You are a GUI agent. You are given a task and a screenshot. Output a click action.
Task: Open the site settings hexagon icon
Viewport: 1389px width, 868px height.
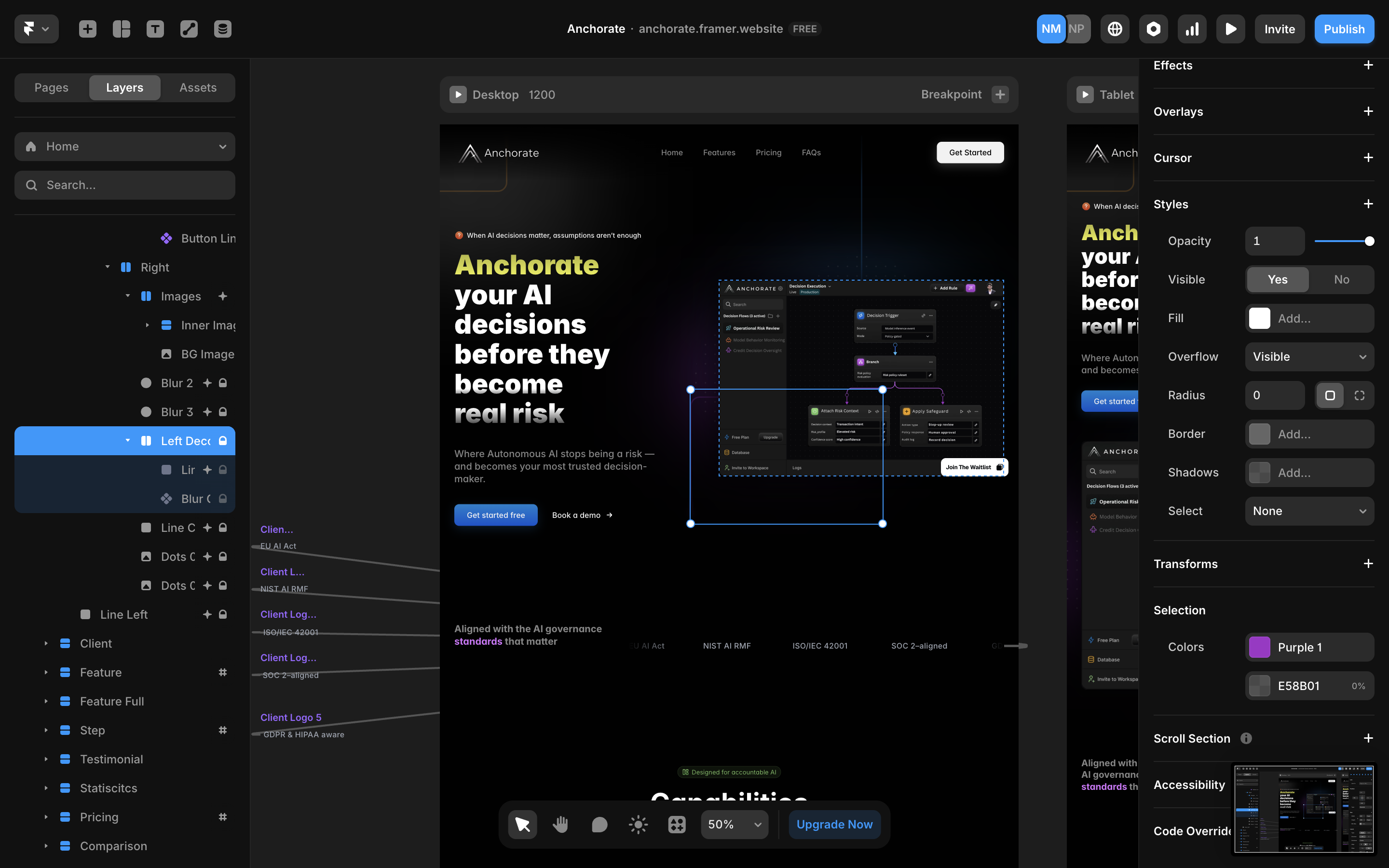pos(1153,29)
